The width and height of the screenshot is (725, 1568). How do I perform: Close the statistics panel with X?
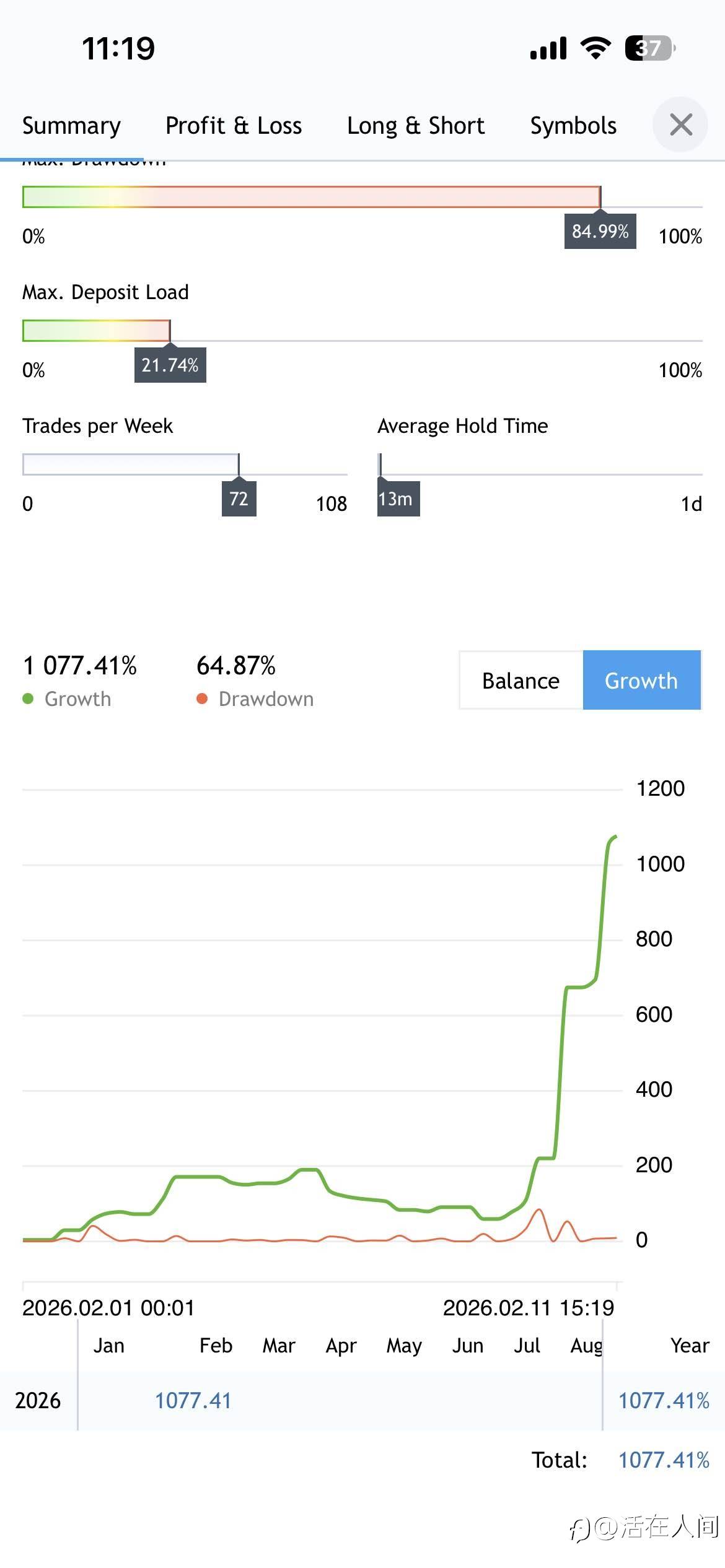pyautogui.click(x=680, y=125)
